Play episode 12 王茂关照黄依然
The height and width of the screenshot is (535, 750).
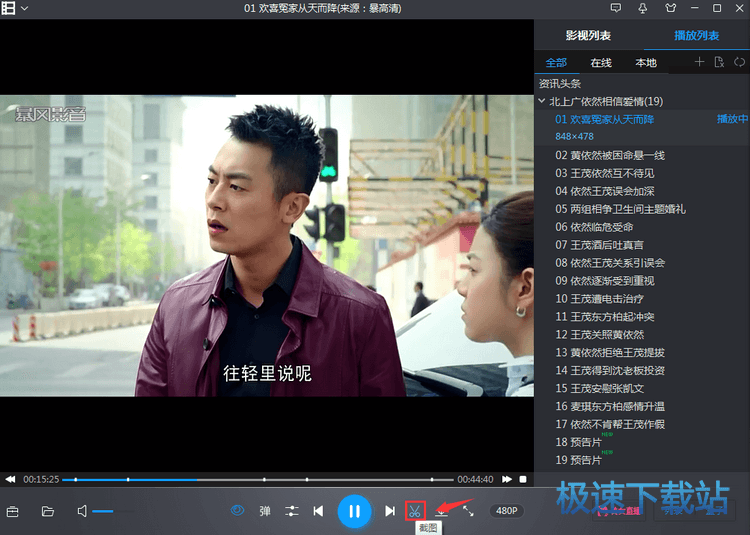(599, 335)
